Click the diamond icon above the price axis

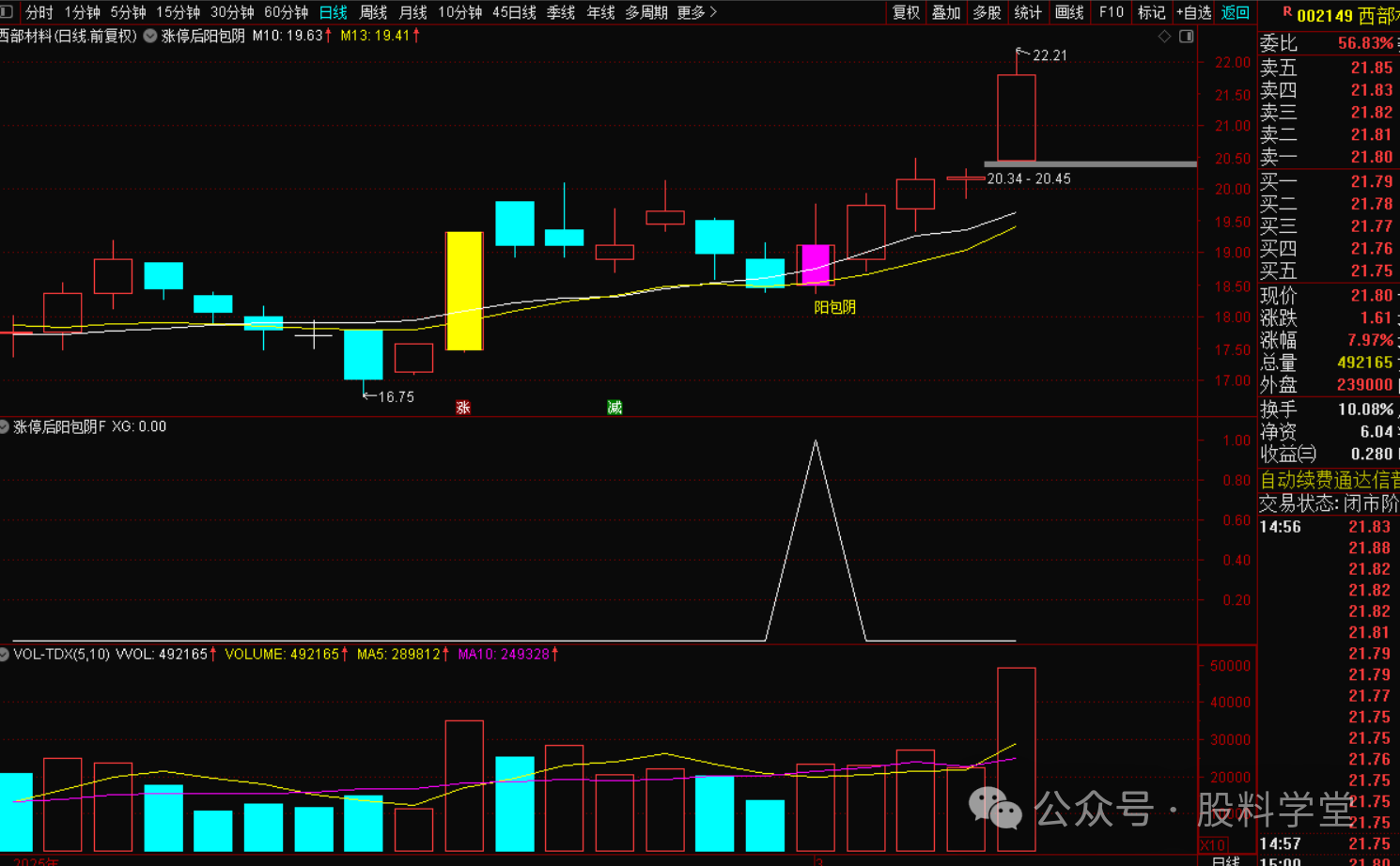(x=1164, y=37)
